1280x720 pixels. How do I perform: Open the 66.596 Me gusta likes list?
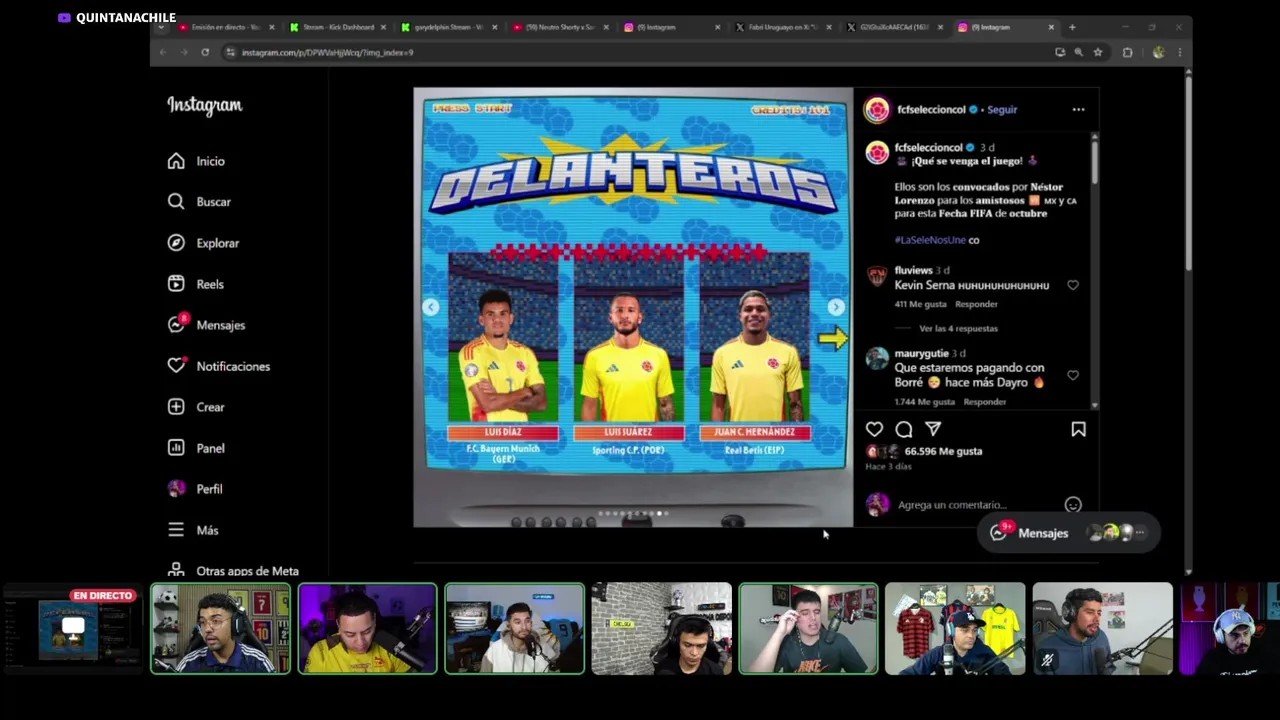(x=943, y=451)
